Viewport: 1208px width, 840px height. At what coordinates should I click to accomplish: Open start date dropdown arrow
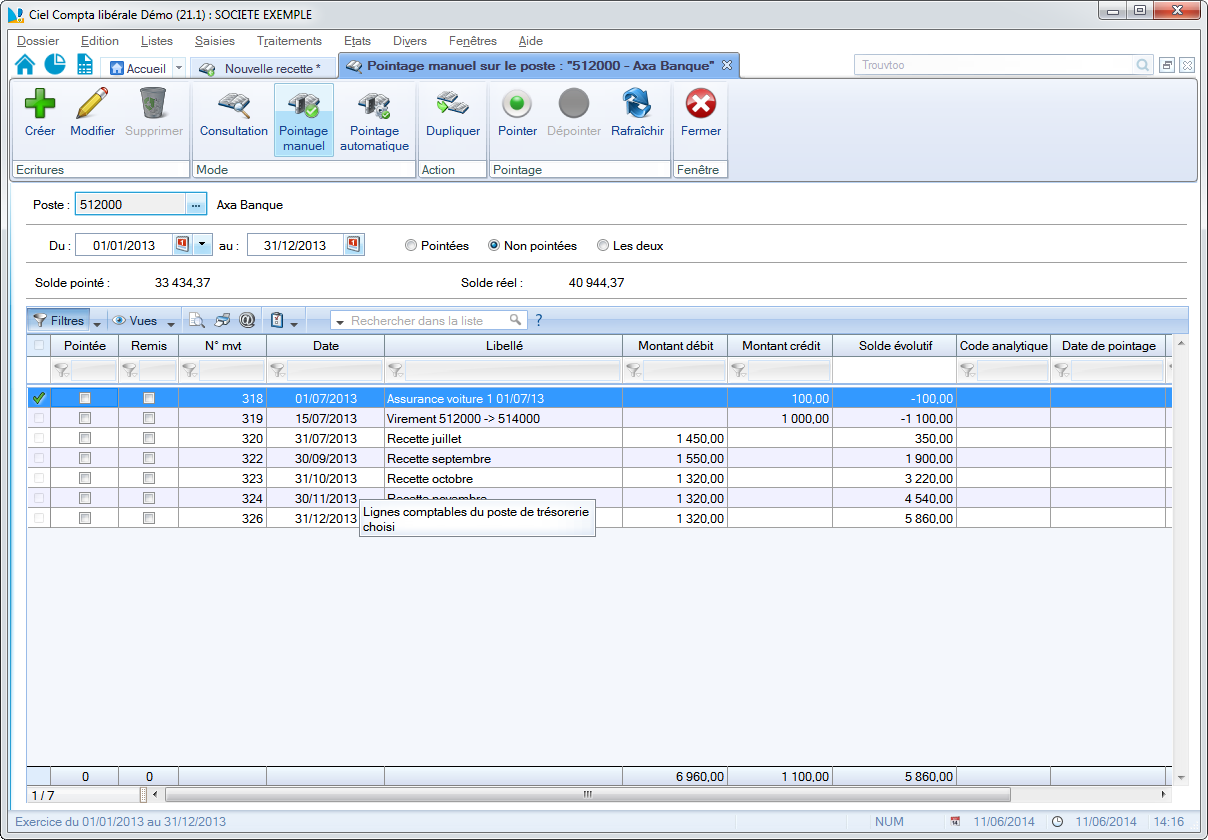(202, 245)
